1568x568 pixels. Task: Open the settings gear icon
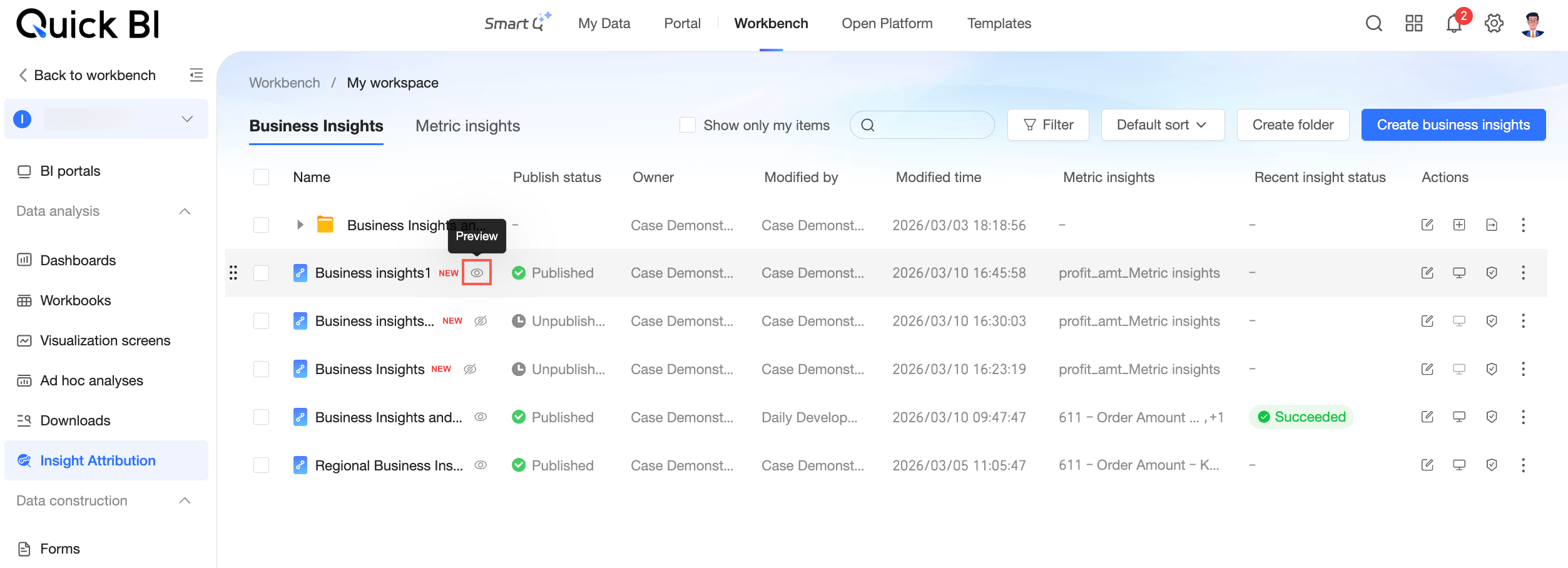click(x=1494, y=24)
